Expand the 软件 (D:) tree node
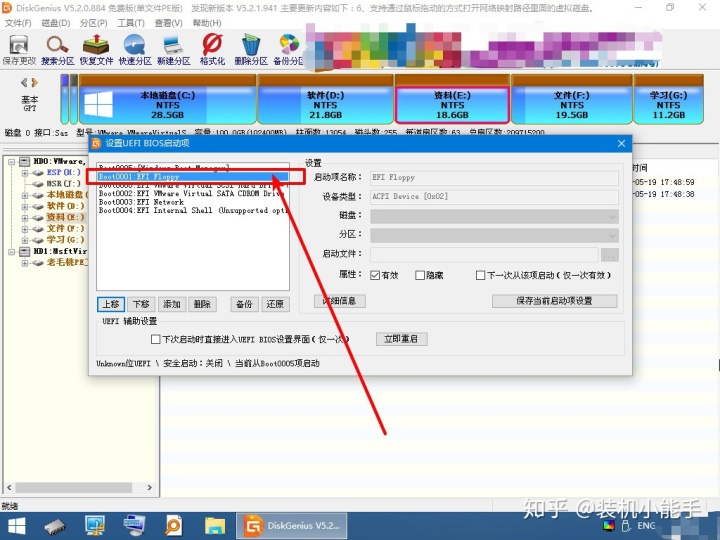 click(x=25, y=206)
